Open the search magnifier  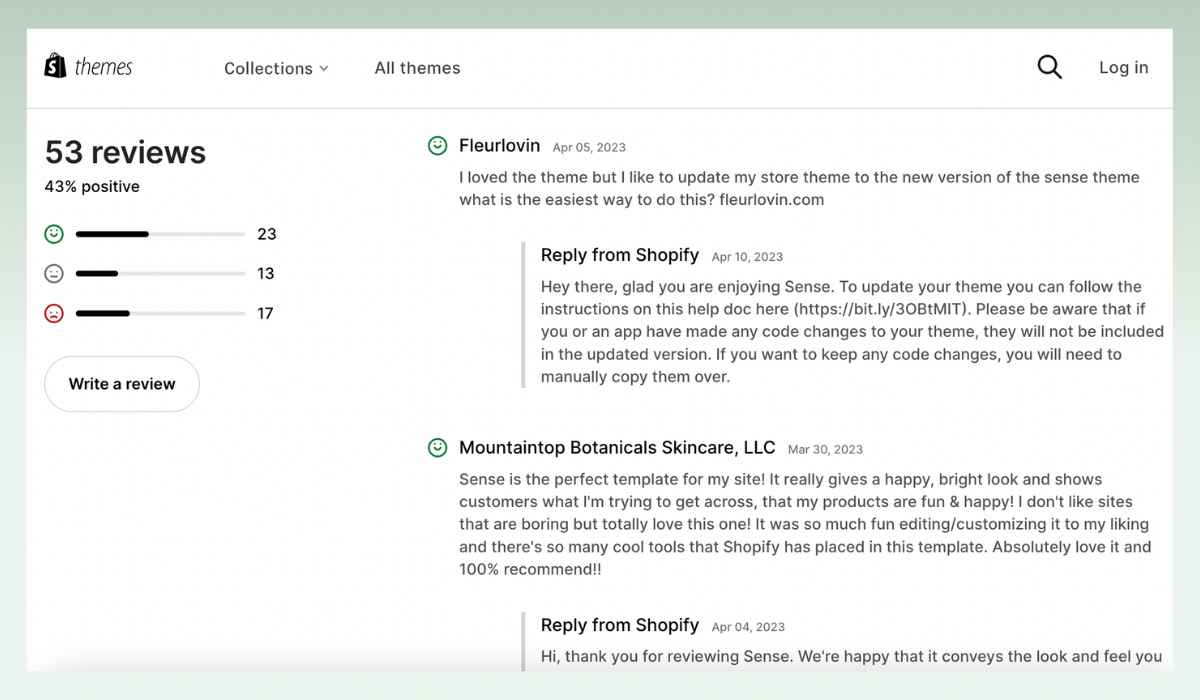click(1048, 66)
